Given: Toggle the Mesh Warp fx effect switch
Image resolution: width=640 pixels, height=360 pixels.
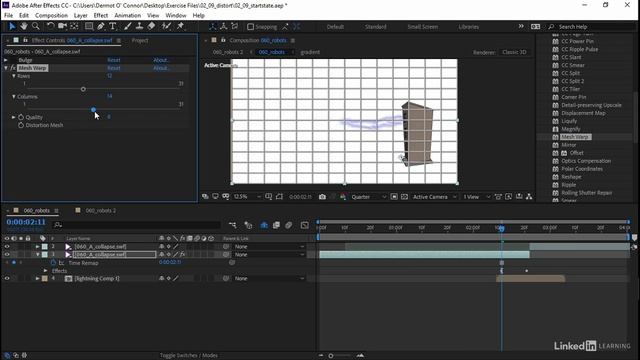Looking at the screenshot, I should coord(13,68).
